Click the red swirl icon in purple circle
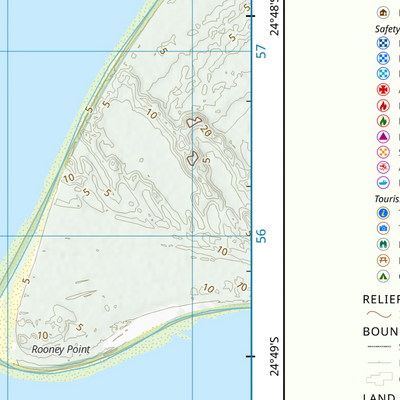This screenshot has height=400, width=400. tap(383, 167)
